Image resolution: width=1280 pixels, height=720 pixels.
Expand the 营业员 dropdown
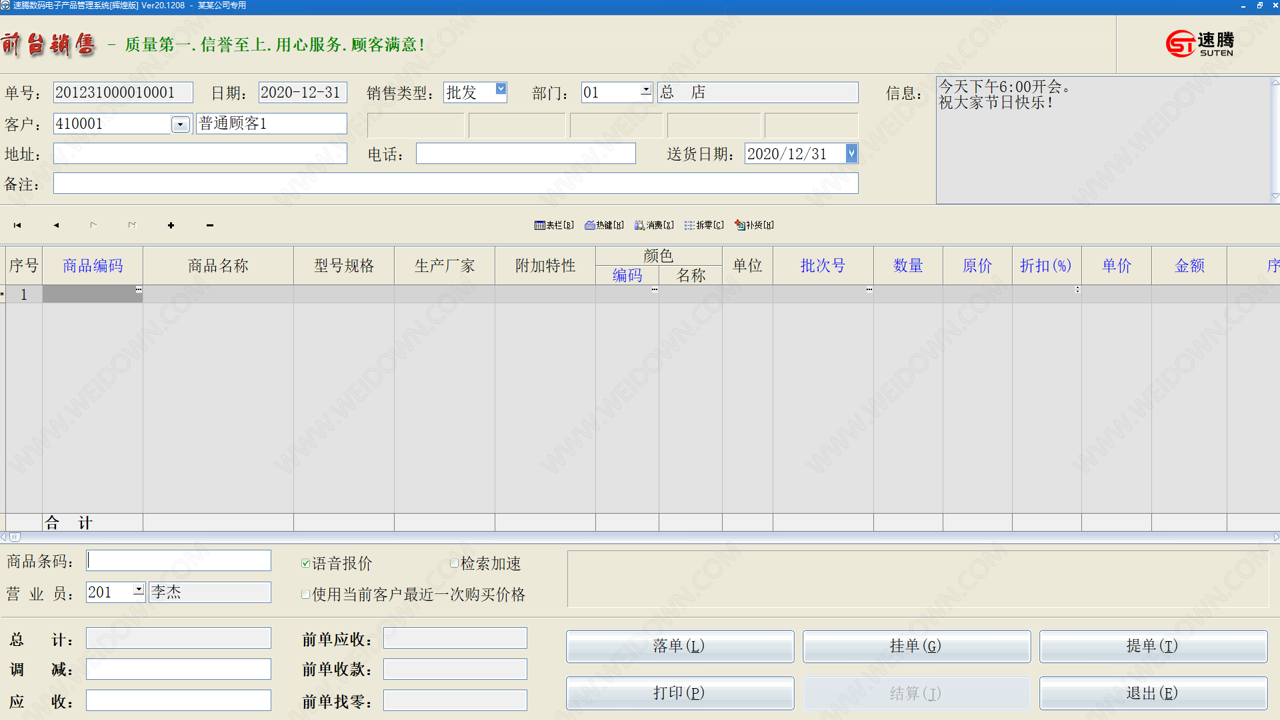point(138,591)
